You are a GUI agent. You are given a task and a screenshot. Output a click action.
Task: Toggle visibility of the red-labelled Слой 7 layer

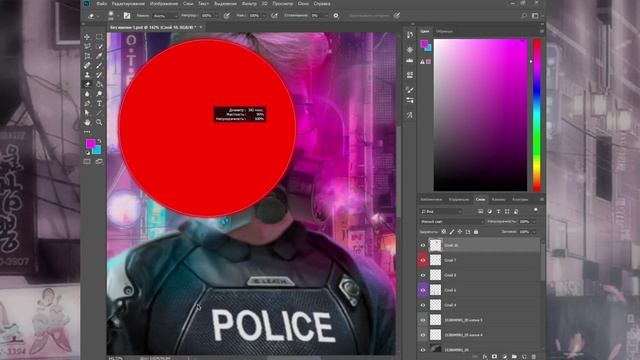pyautogui.click(x=423, y=260)
